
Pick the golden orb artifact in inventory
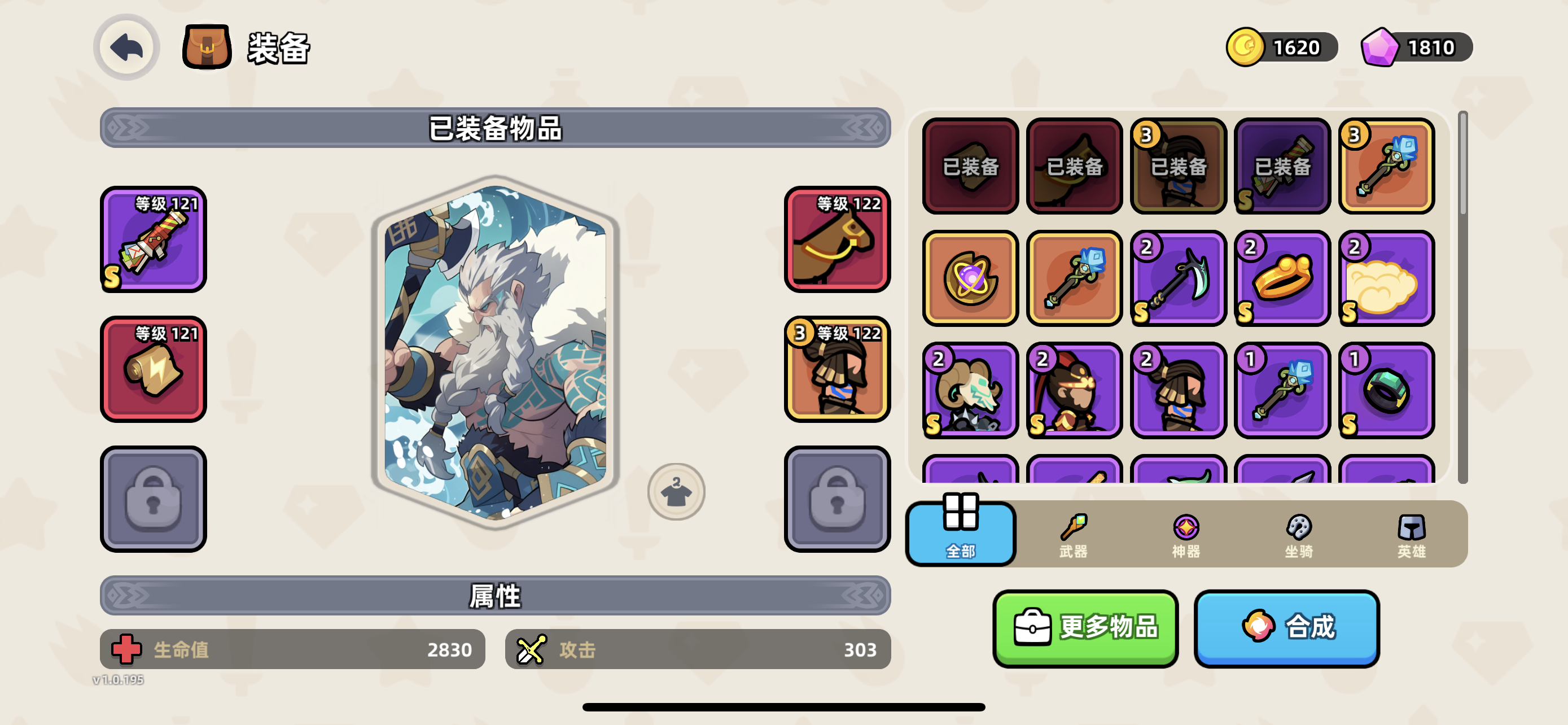click(x=970, y=278)
